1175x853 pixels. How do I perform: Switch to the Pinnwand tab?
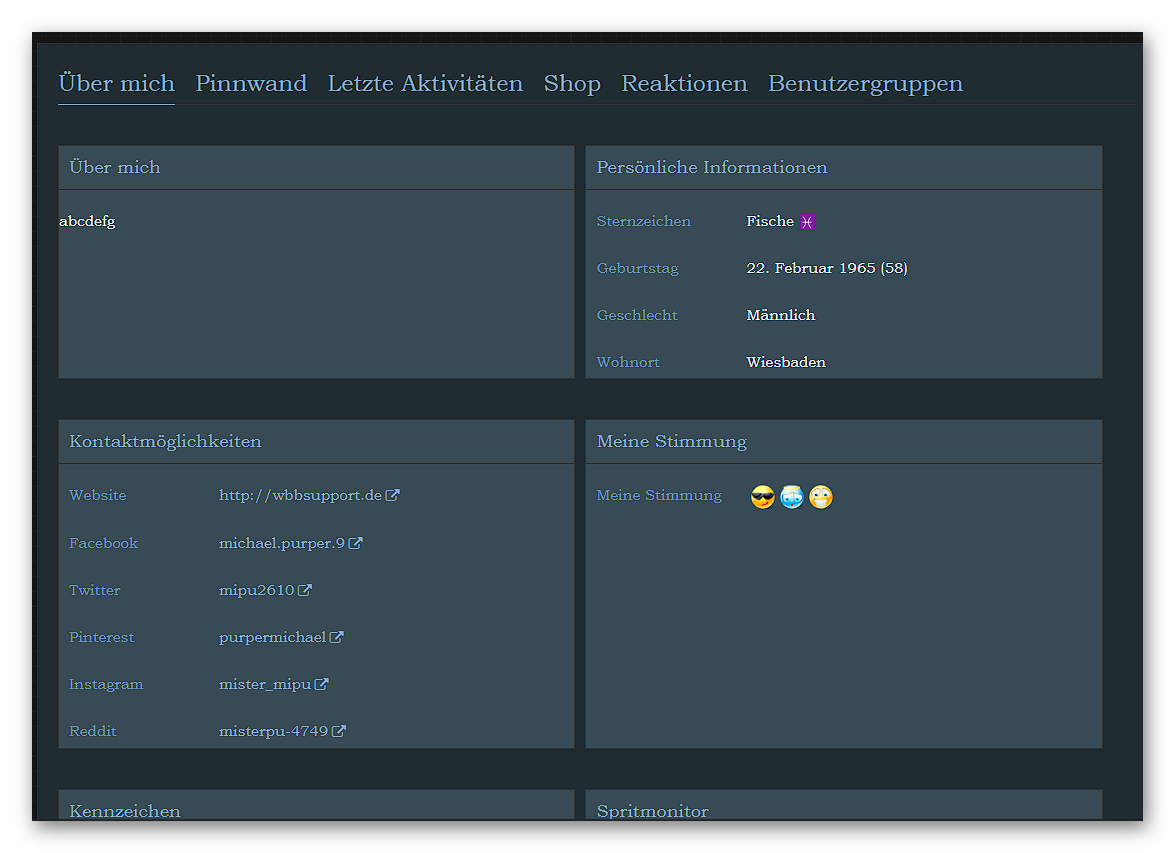251,83
